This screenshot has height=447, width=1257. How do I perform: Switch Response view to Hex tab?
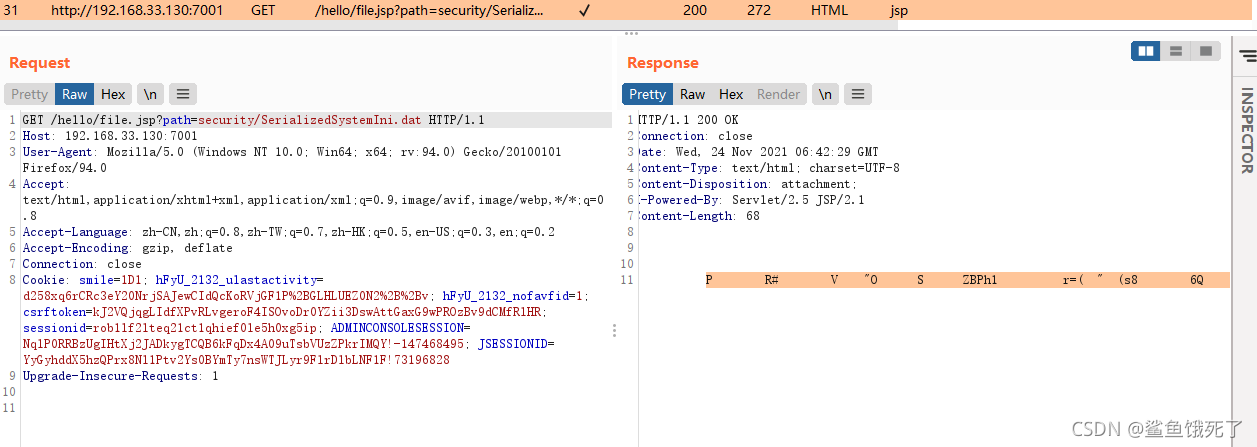coord(731,94)
